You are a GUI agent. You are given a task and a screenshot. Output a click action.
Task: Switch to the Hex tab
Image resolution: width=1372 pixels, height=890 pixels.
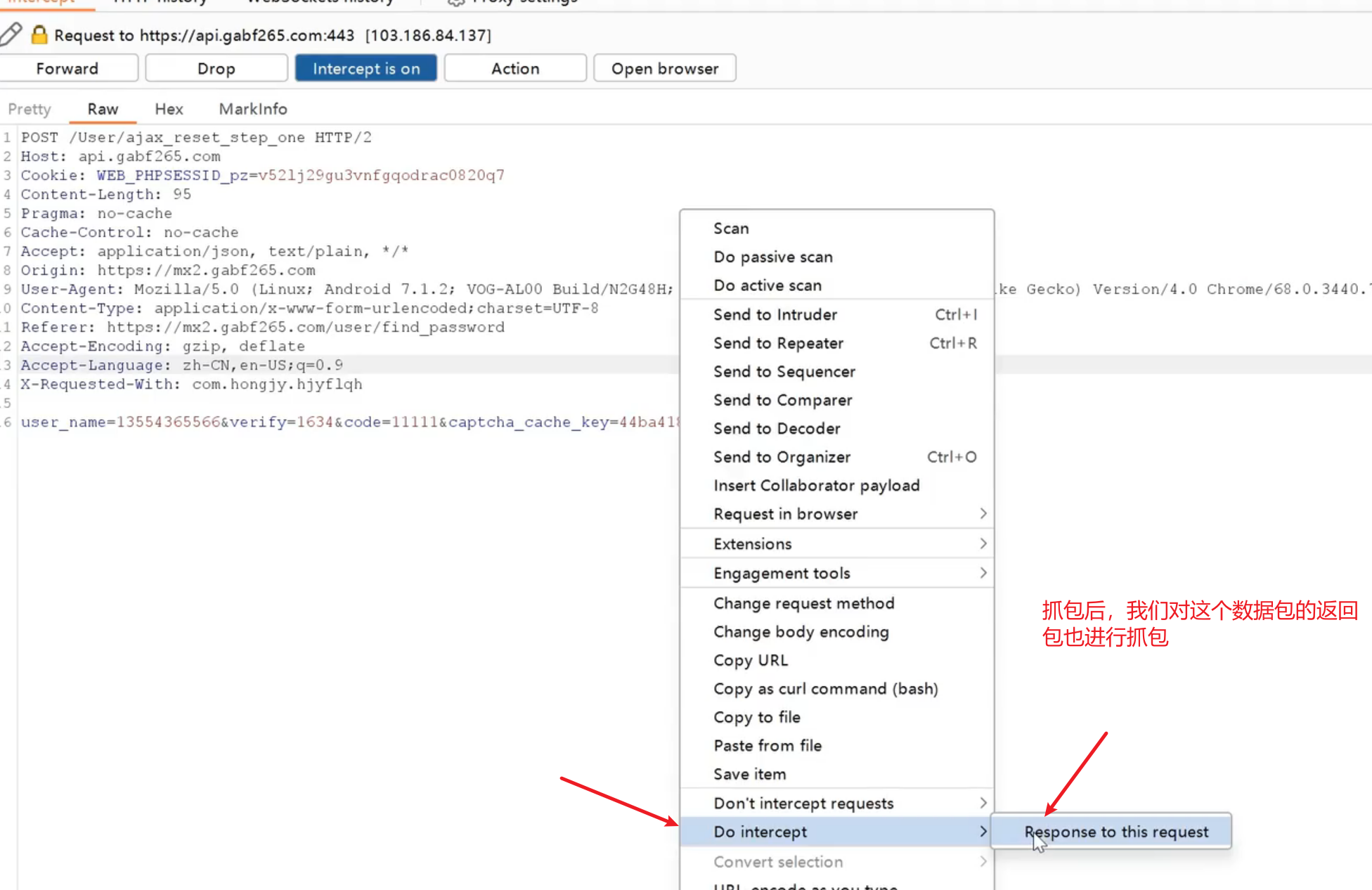(x=169, y=109)
